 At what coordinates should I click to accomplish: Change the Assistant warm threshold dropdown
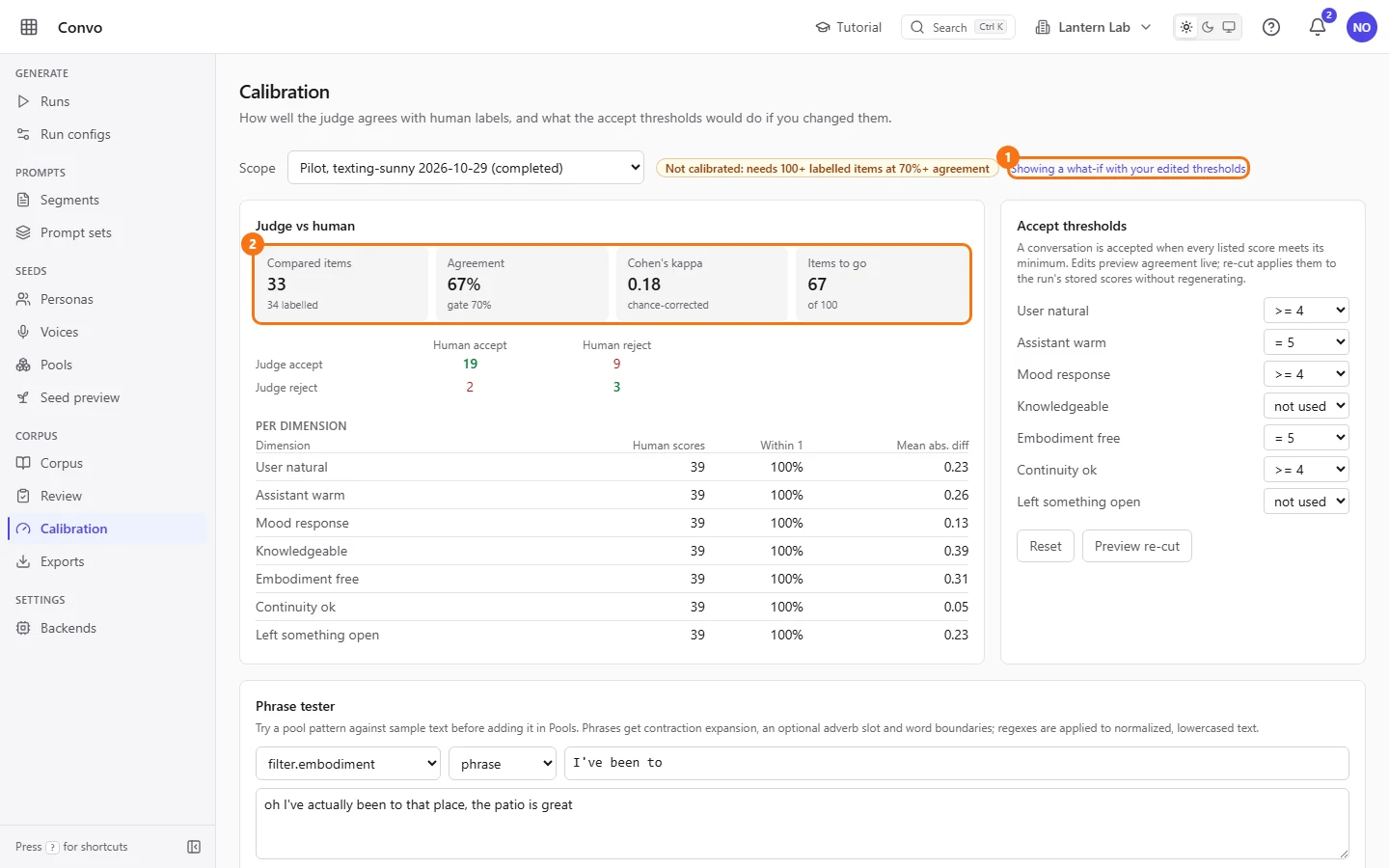pos(1306,342)
